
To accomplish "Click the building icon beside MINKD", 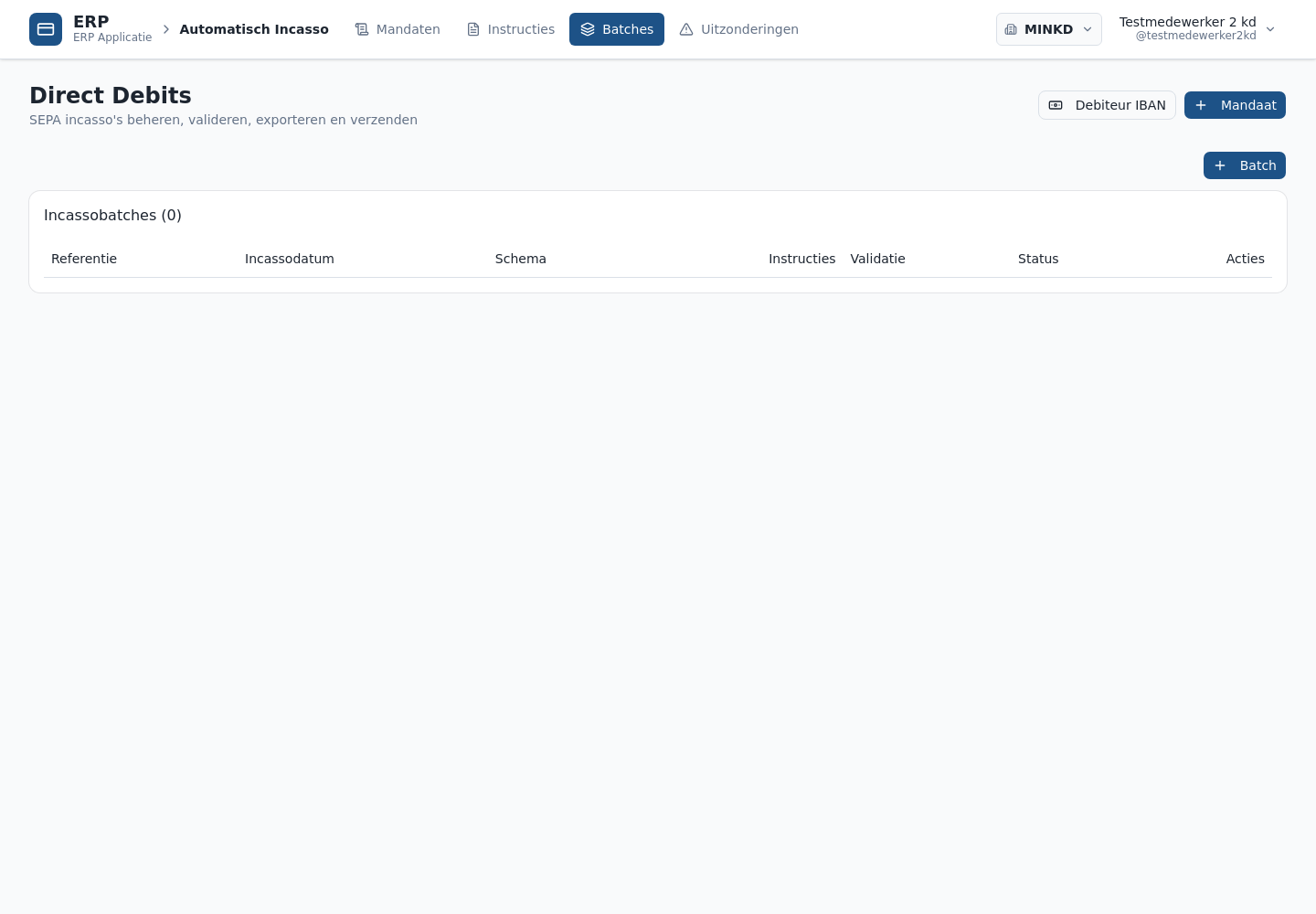I will tap(1011, 29).
